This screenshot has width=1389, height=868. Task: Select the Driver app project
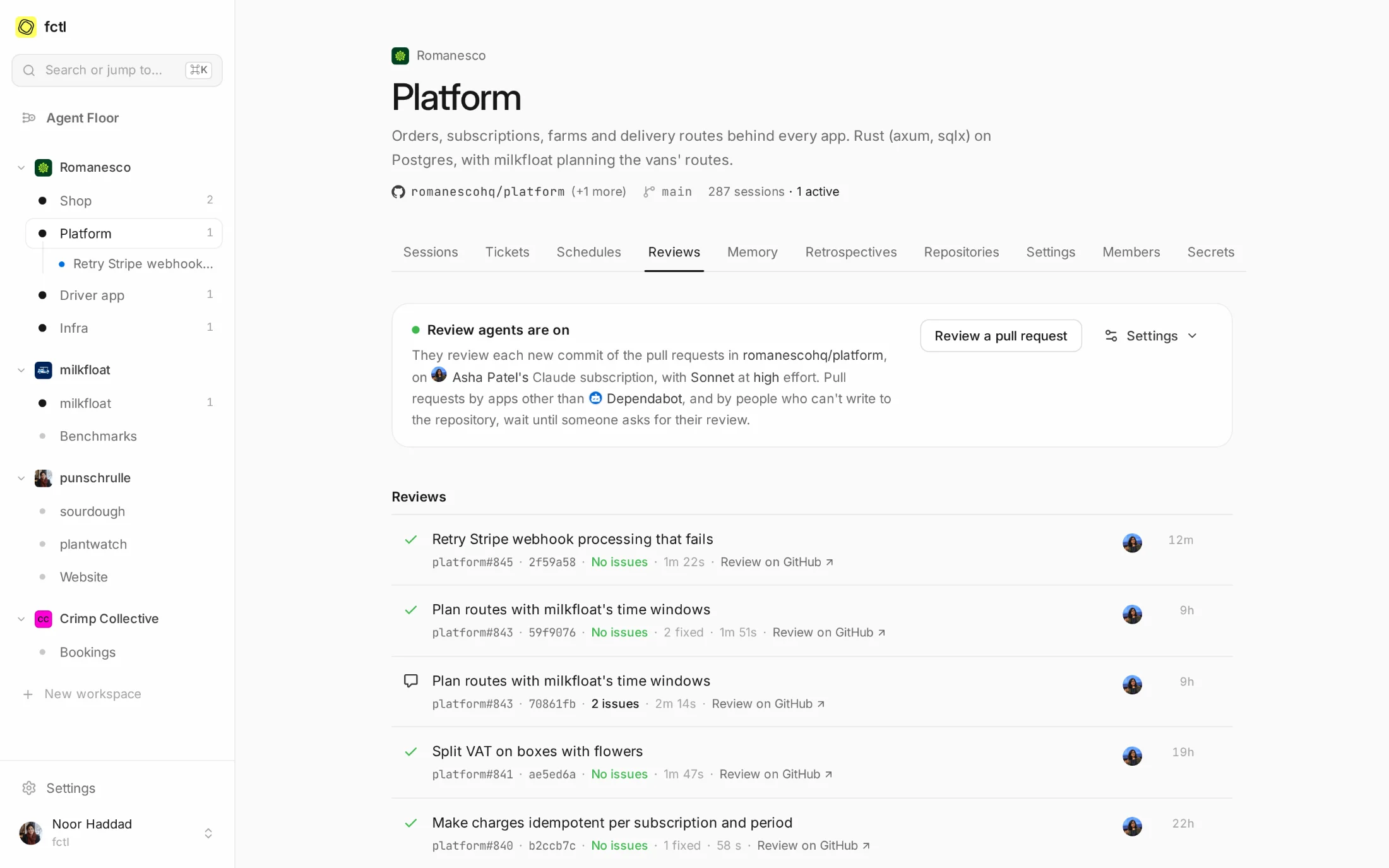point(124,295)
